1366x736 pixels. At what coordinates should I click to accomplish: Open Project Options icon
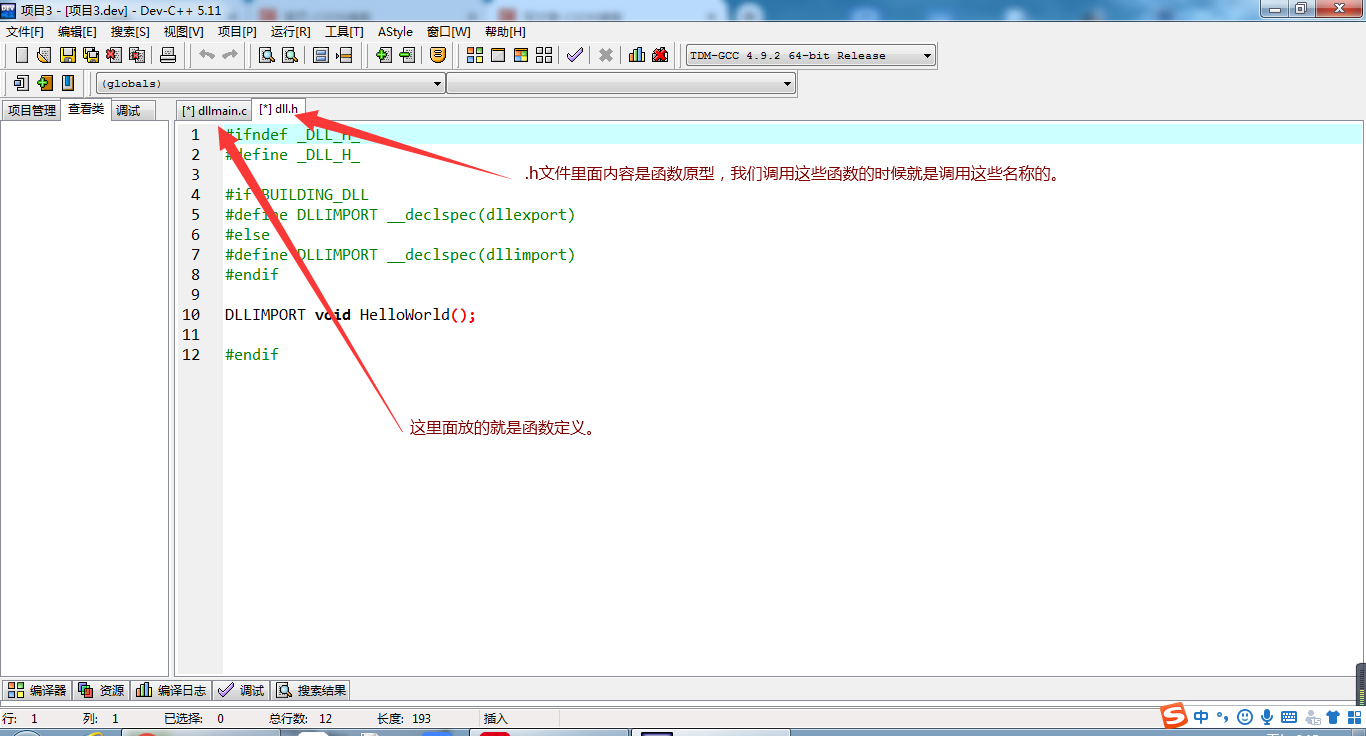tap(437, 55)
